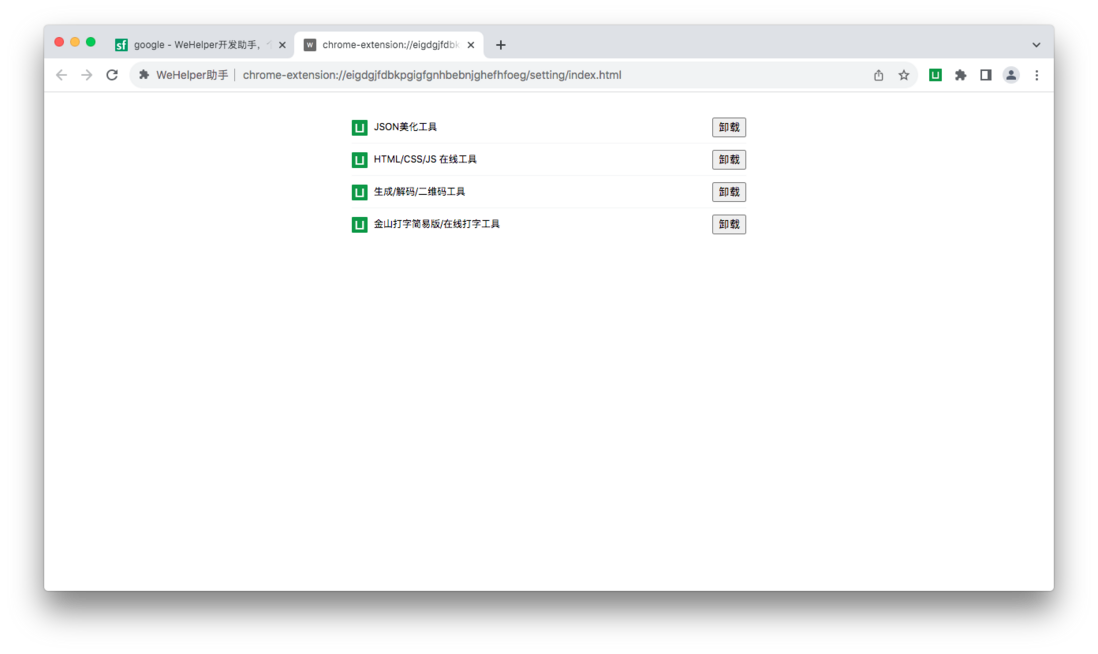
Task: Click the extension puzzle icon in address bar
Action: coord(144,75)
